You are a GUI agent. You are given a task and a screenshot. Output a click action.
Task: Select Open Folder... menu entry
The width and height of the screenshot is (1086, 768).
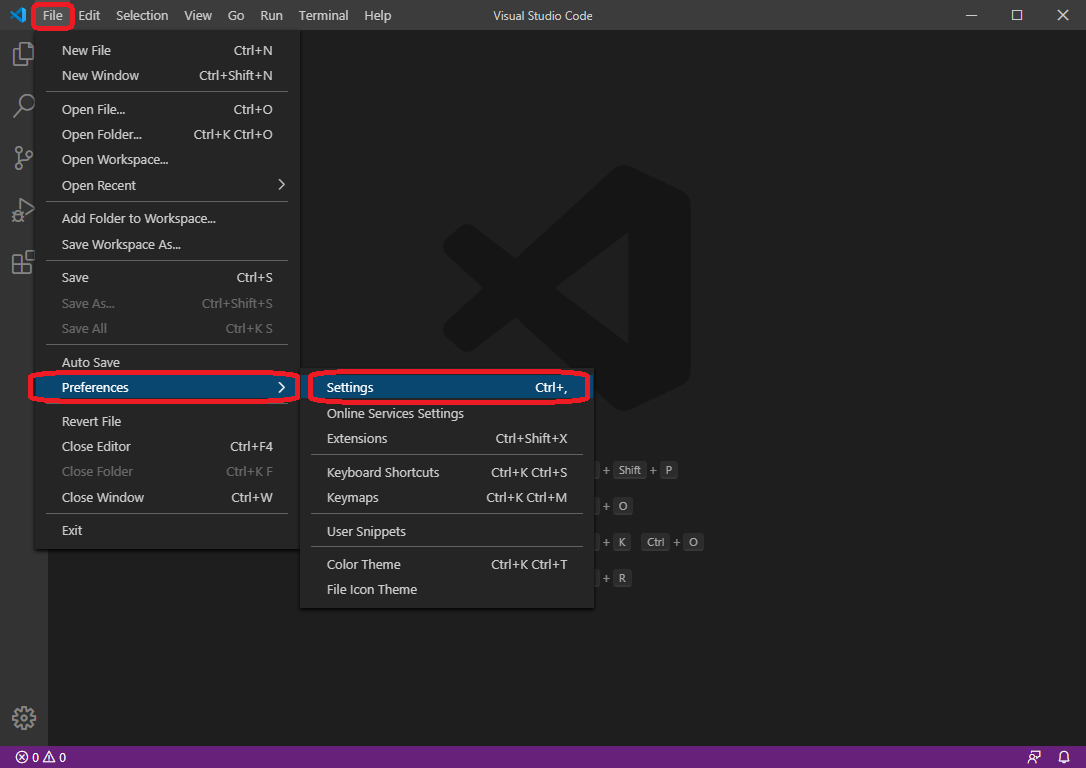pos(167,134)
